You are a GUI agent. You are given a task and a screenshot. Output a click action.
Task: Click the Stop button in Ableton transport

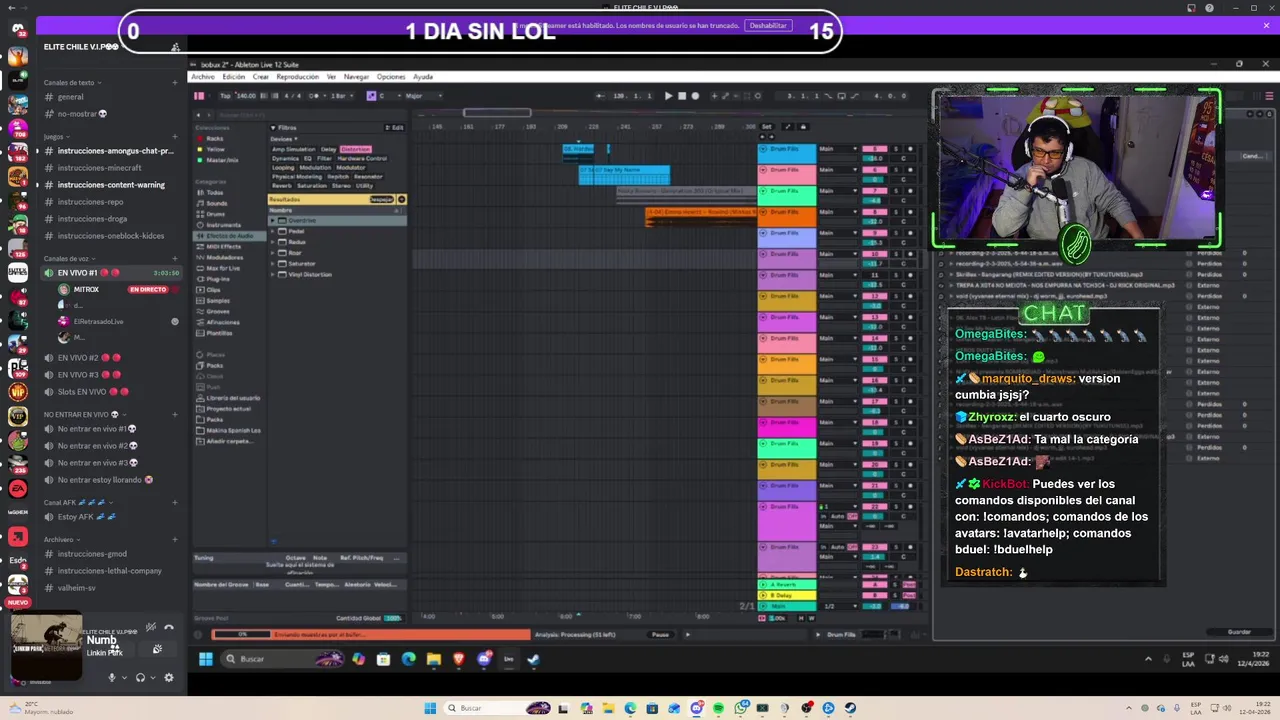point(682,96)
